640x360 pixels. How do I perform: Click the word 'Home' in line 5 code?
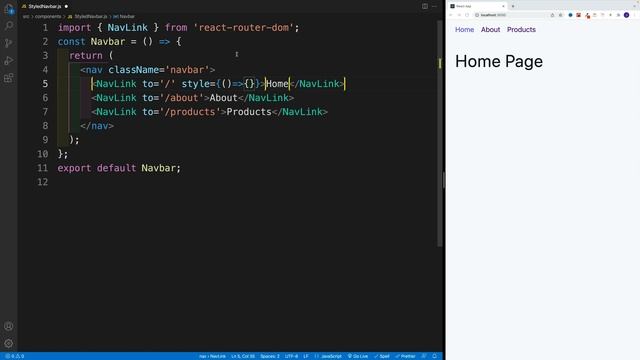coord(277,84)
